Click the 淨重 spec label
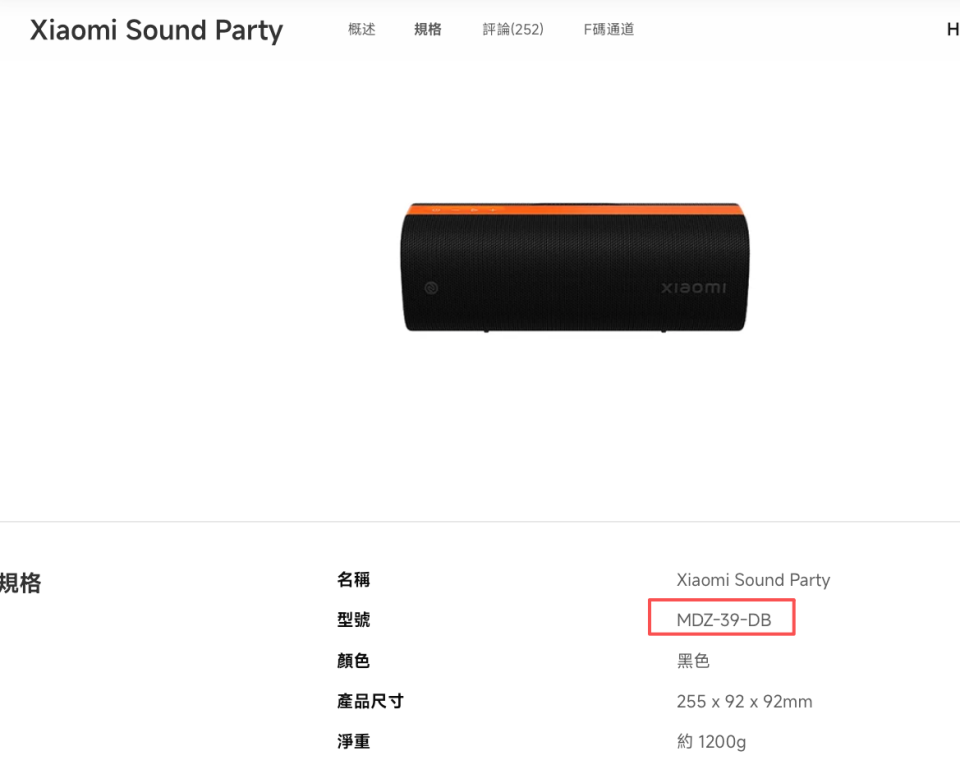The image size is (960, 765). tap(353, 742)
